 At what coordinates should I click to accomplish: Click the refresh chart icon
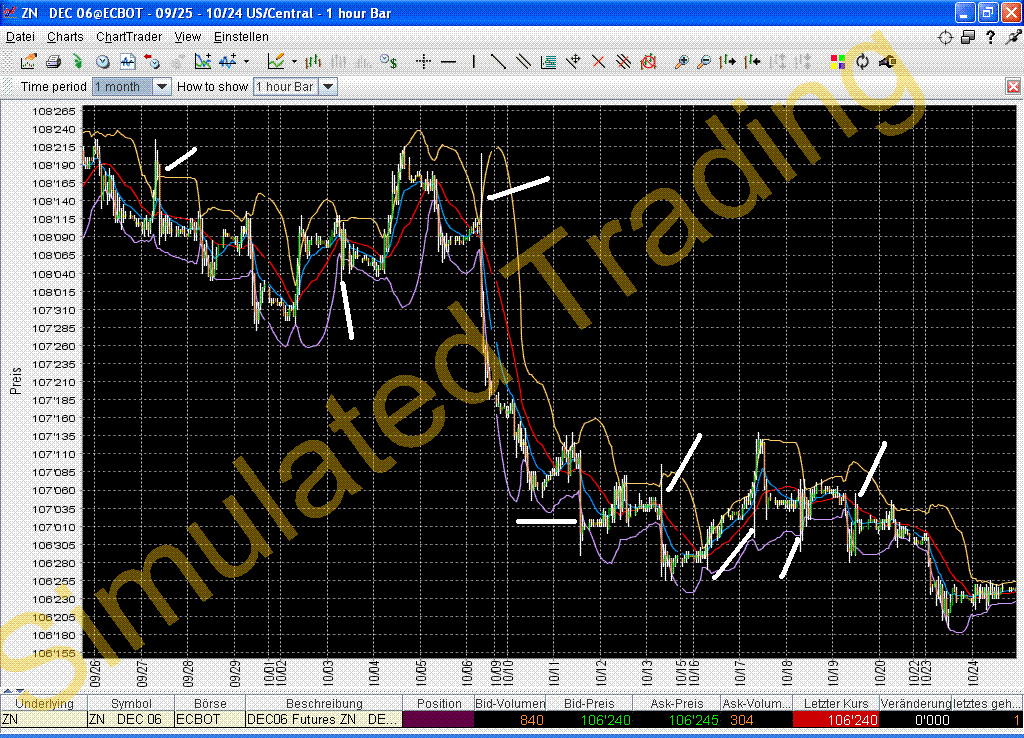click(863, 62)
